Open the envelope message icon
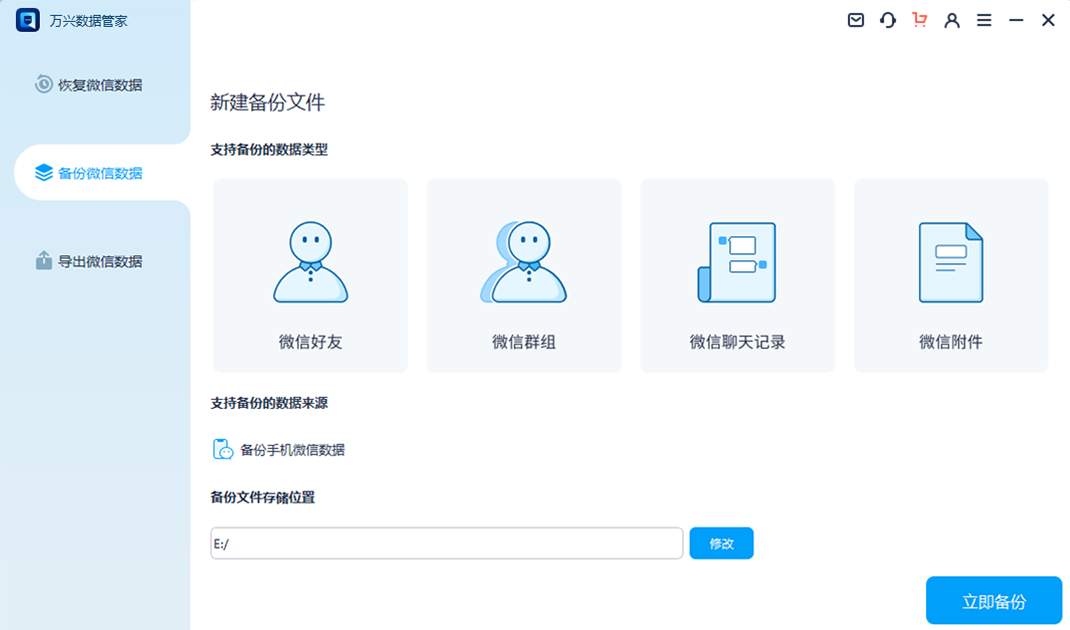 (x=855, y=19)
